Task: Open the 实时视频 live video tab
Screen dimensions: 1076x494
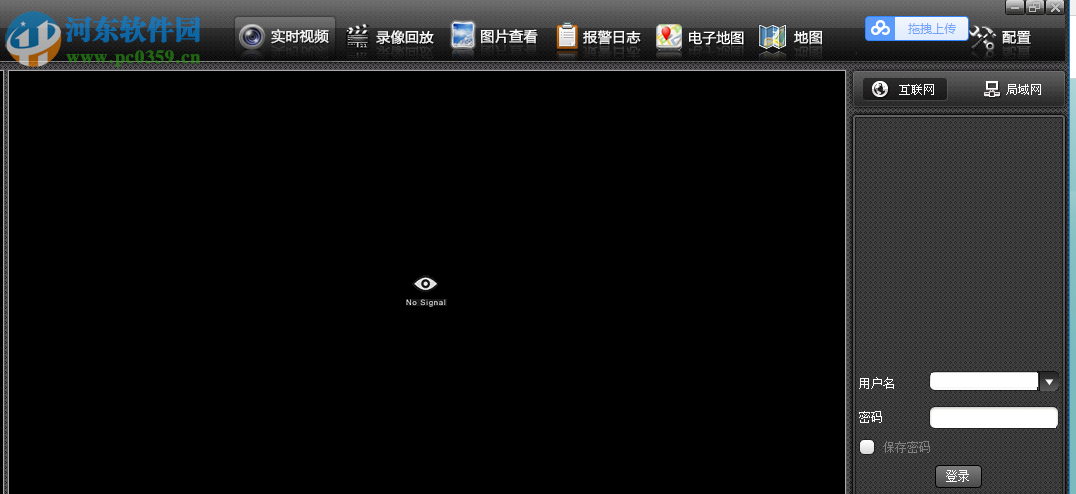Action: click(285, 36)
